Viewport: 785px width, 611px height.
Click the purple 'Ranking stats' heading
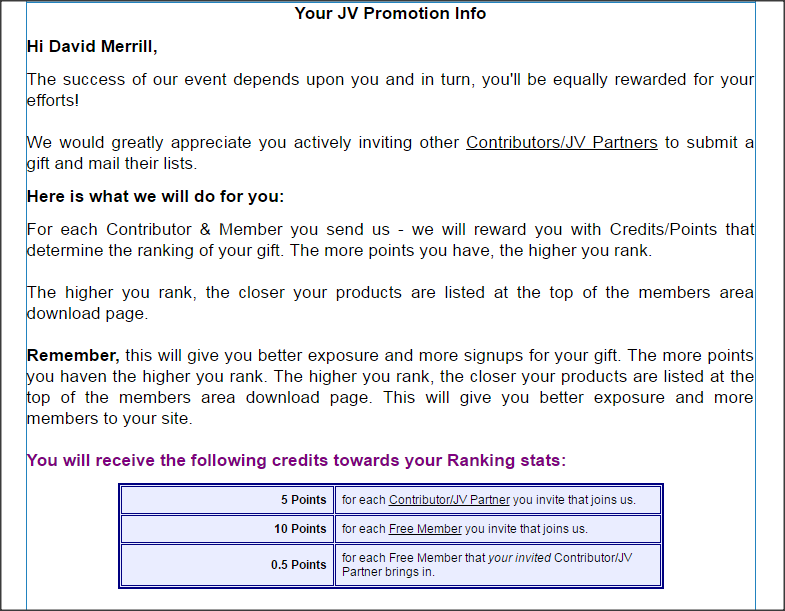pyautogui.click(x=296, y=460)
